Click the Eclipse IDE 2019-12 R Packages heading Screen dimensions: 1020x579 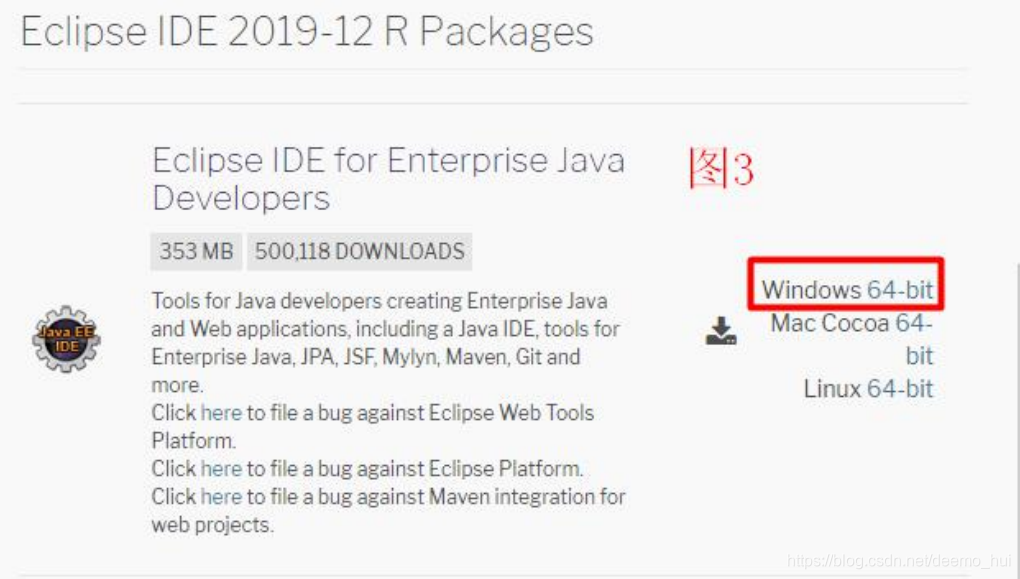[307, 31]
